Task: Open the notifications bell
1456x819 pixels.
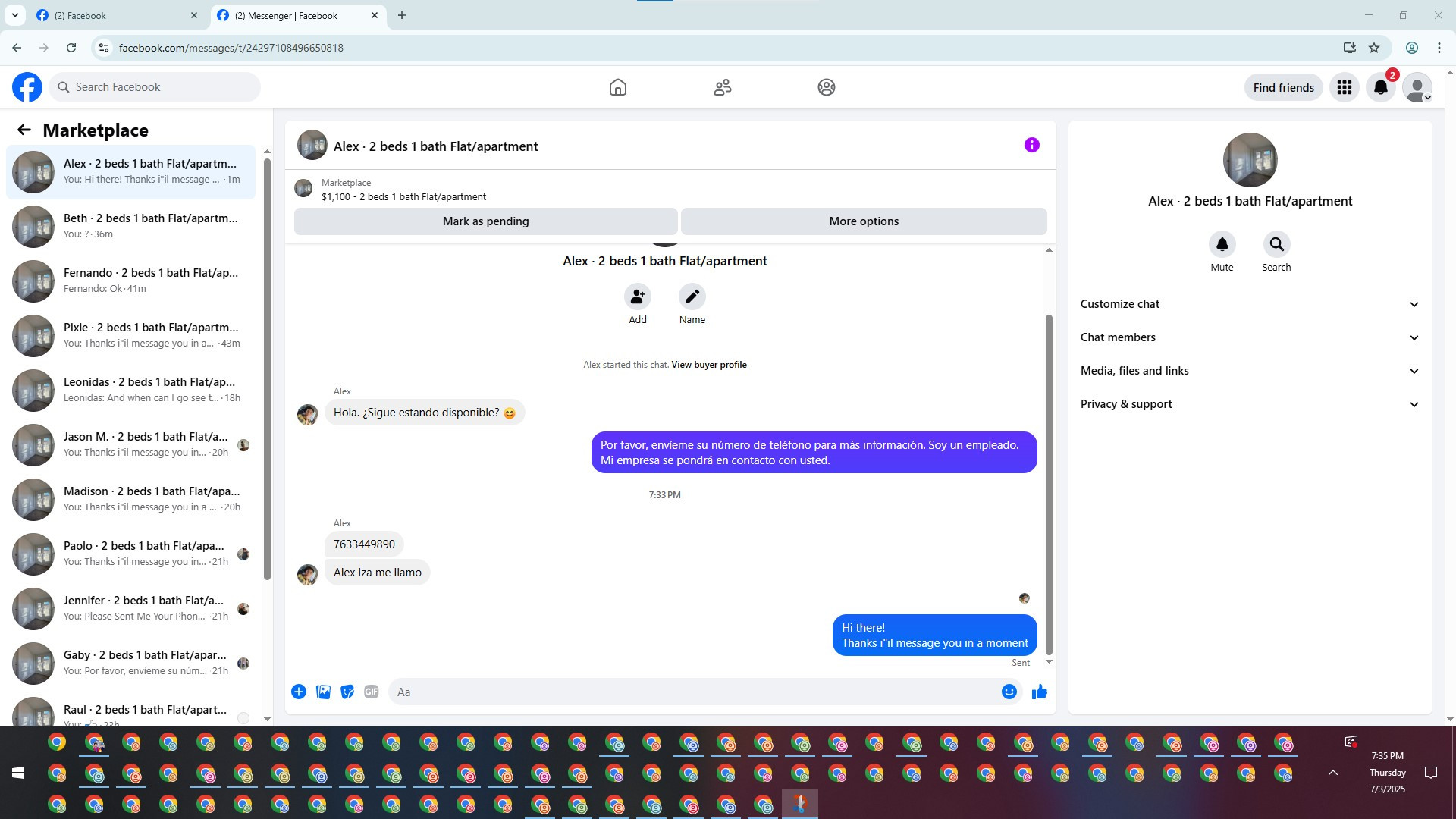Action: 1380,87
